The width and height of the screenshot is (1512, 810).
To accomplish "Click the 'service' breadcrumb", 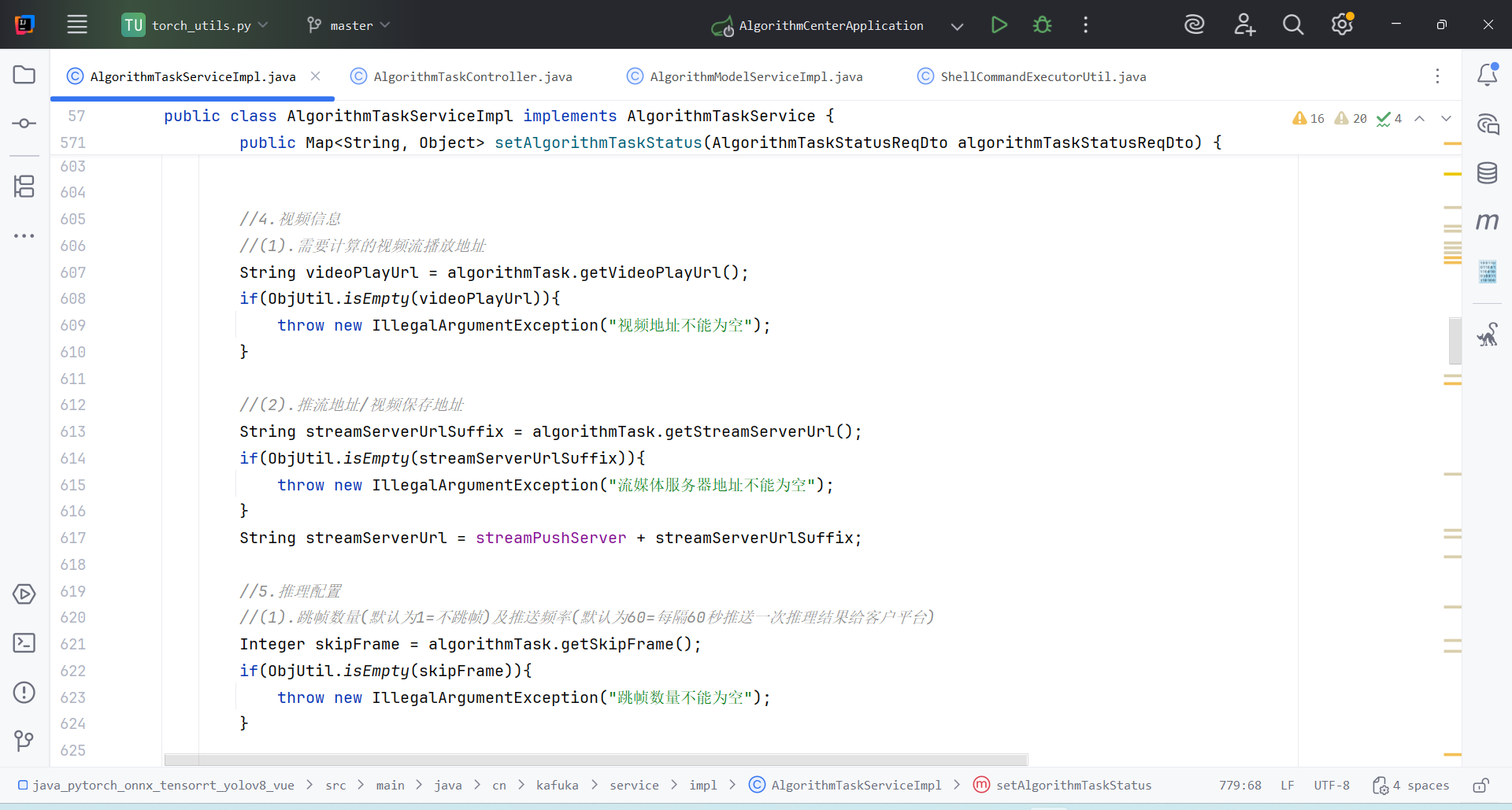I will [x=634, y=785].
